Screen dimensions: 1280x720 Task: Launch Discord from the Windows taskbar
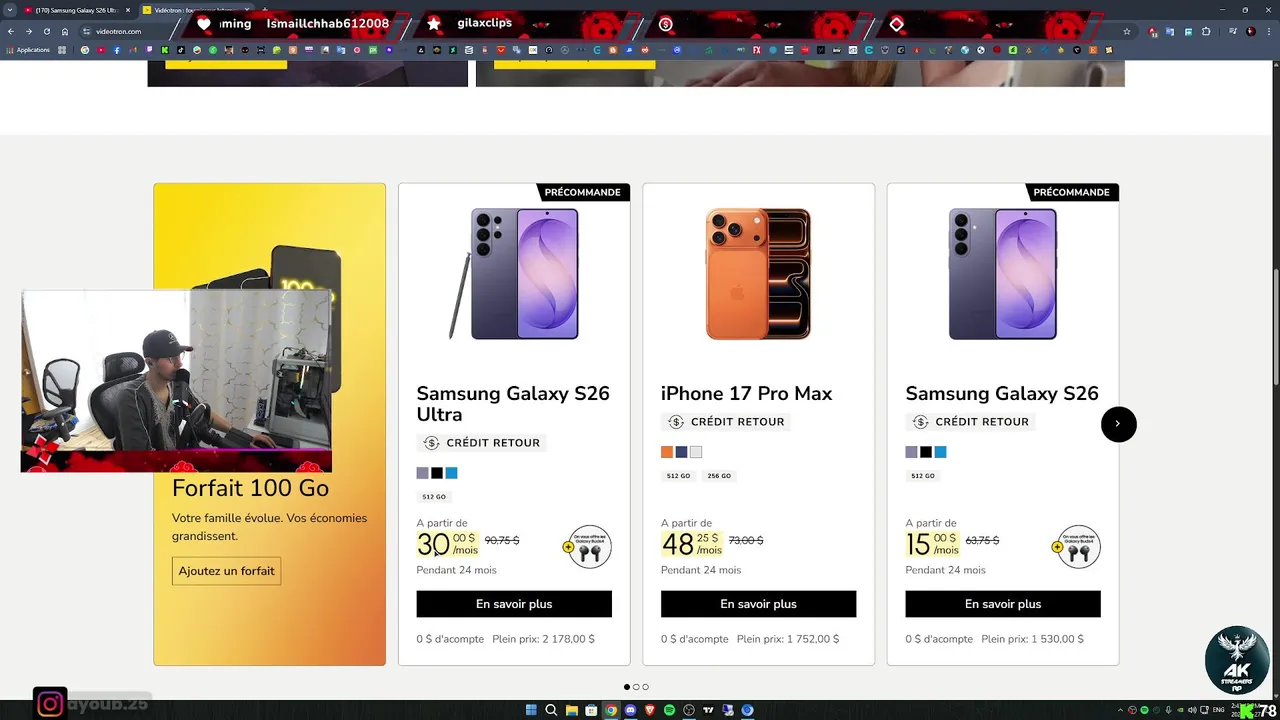tap(631, 710)
